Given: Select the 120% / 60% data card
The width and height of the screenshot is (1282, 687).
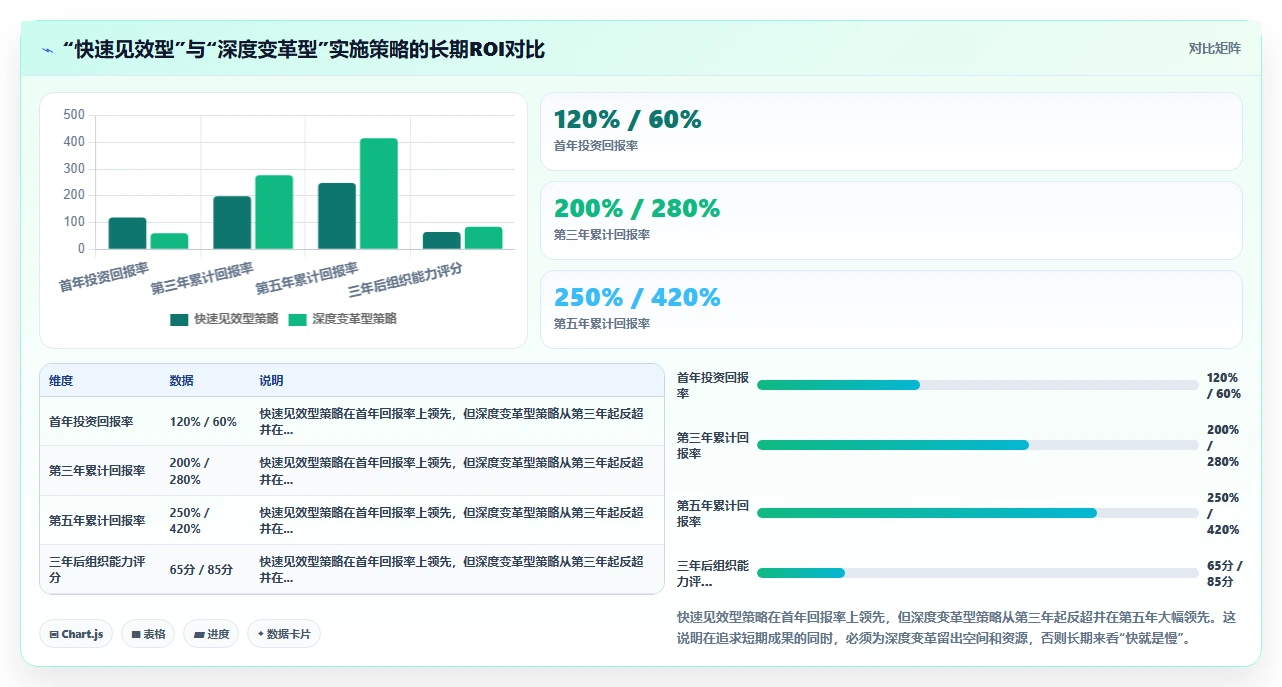Looking at the screenshot, I should tap(891, 131).
